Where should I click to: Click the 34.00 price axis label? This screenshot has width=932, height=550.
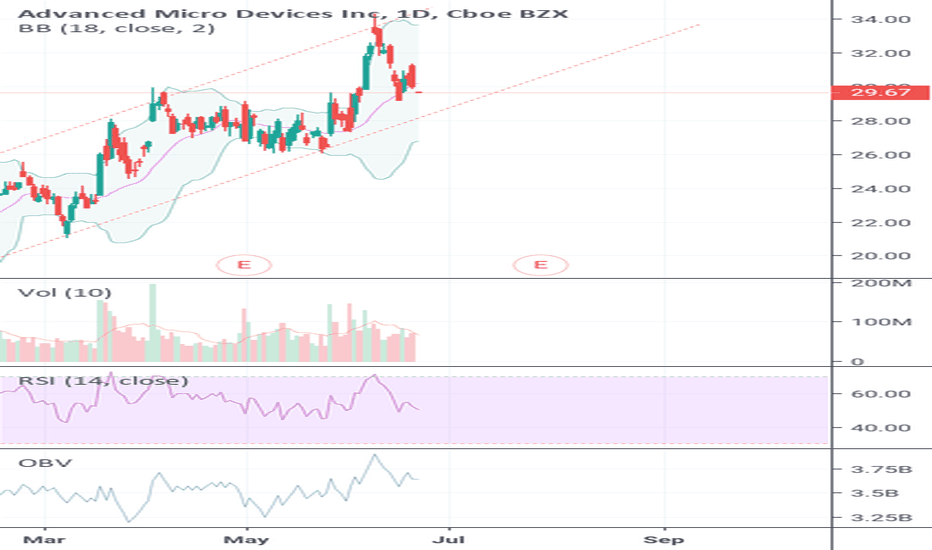pos(881,20)
